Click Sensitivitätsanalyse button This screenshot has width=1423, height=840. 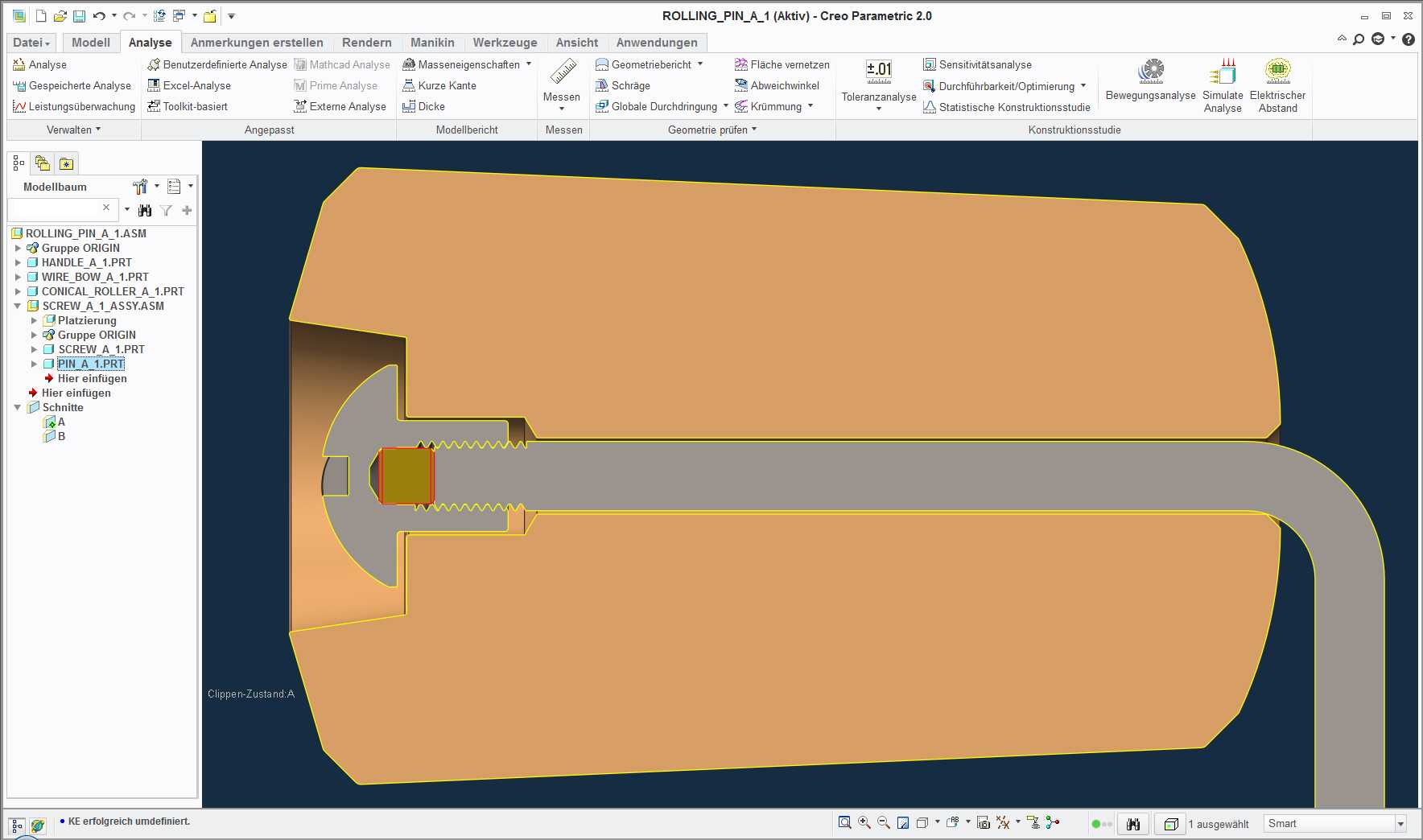click(977, 64)
